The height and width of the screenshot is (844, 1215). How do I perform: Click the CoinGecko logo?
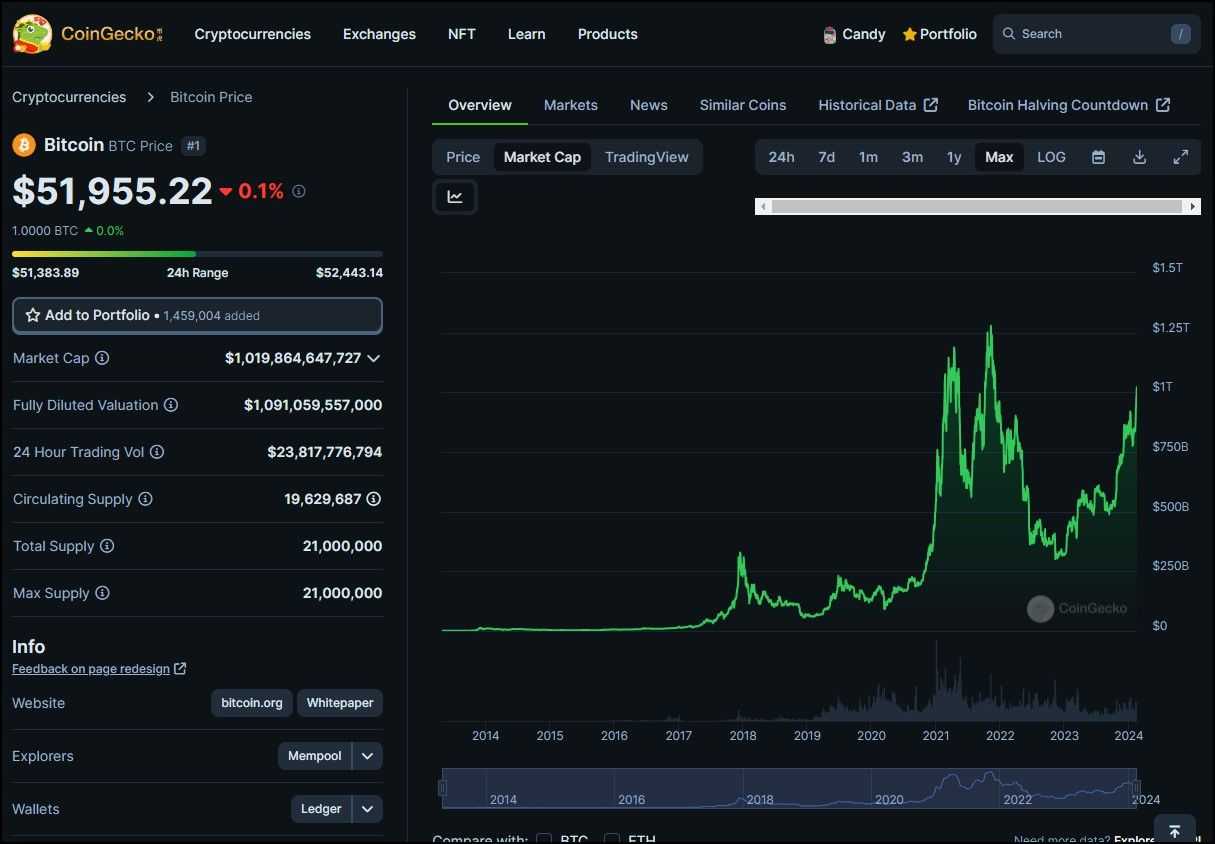coord(87,34)
